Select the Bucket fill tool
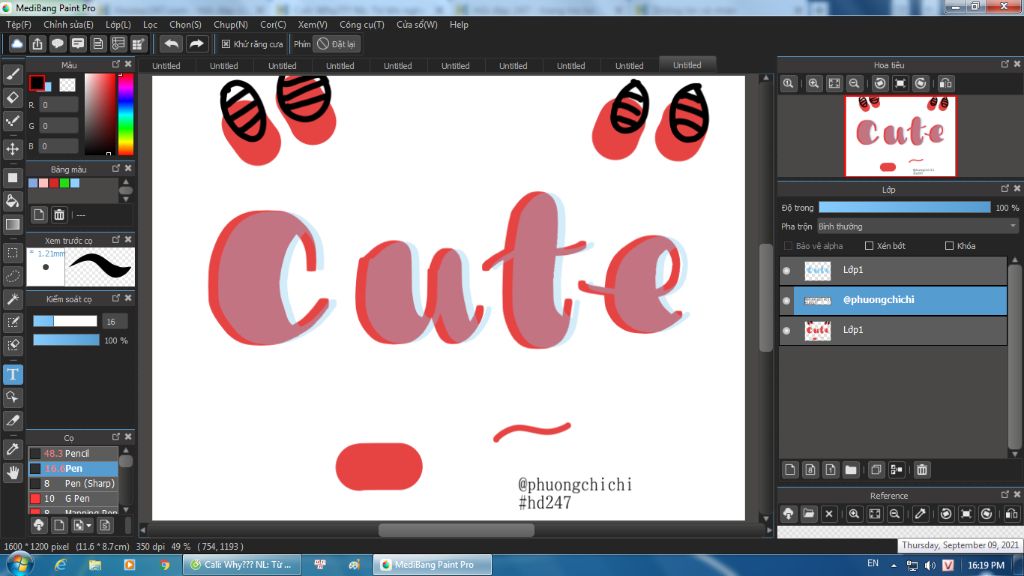 pyautogui.click(x=13, y=201)
